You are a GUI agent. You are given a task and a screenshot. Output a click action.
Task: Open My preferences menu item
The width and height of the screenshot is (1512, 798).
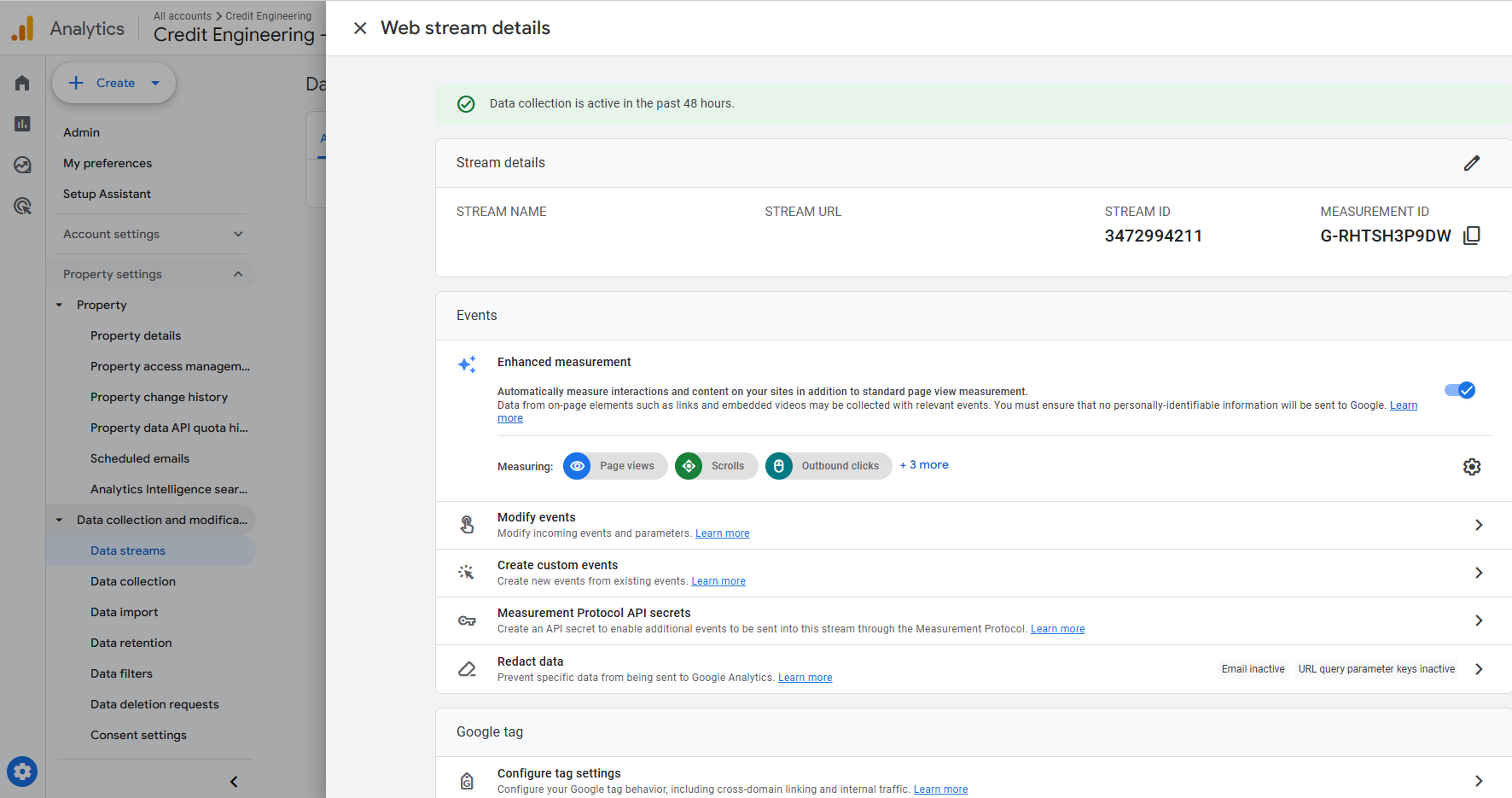pos(108,163)
